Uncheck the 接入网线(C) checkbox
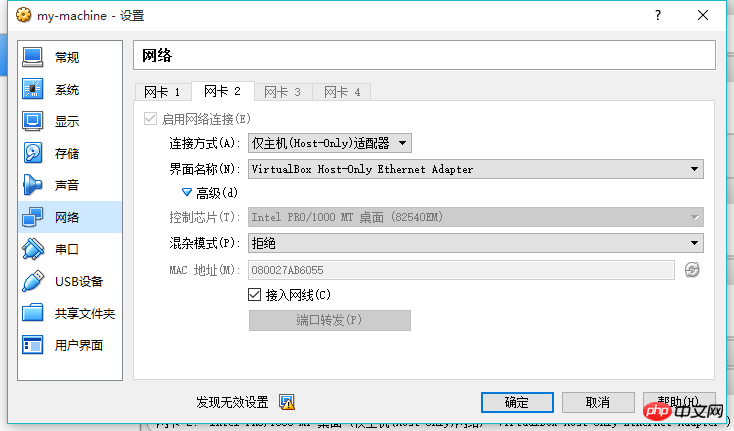This screenshot has height=431, width=734. pyautogui.click(x=254, y=294)
